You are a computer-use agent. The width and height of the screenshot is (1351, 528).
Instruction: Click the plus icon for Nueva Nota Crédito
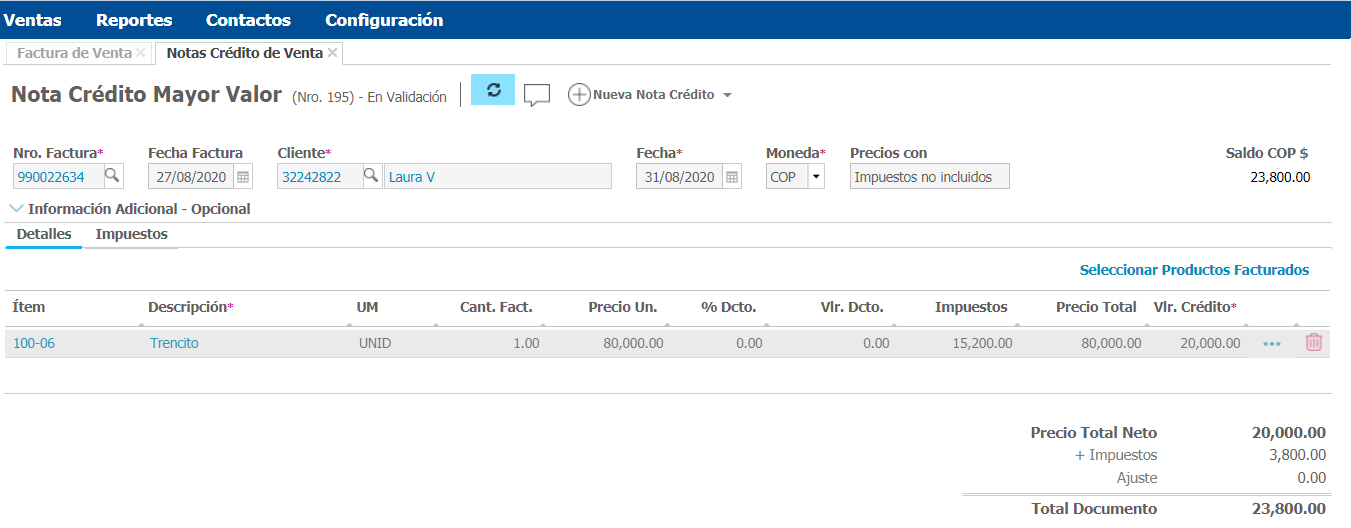coord(579,95)
